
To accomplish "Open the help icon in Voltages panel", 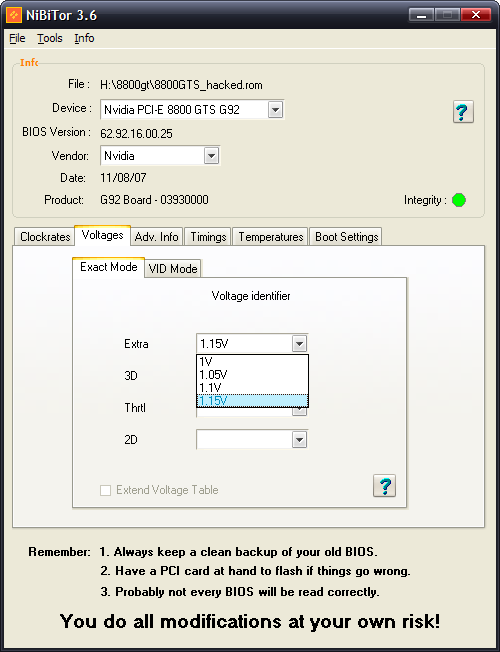I will point(384,485).
